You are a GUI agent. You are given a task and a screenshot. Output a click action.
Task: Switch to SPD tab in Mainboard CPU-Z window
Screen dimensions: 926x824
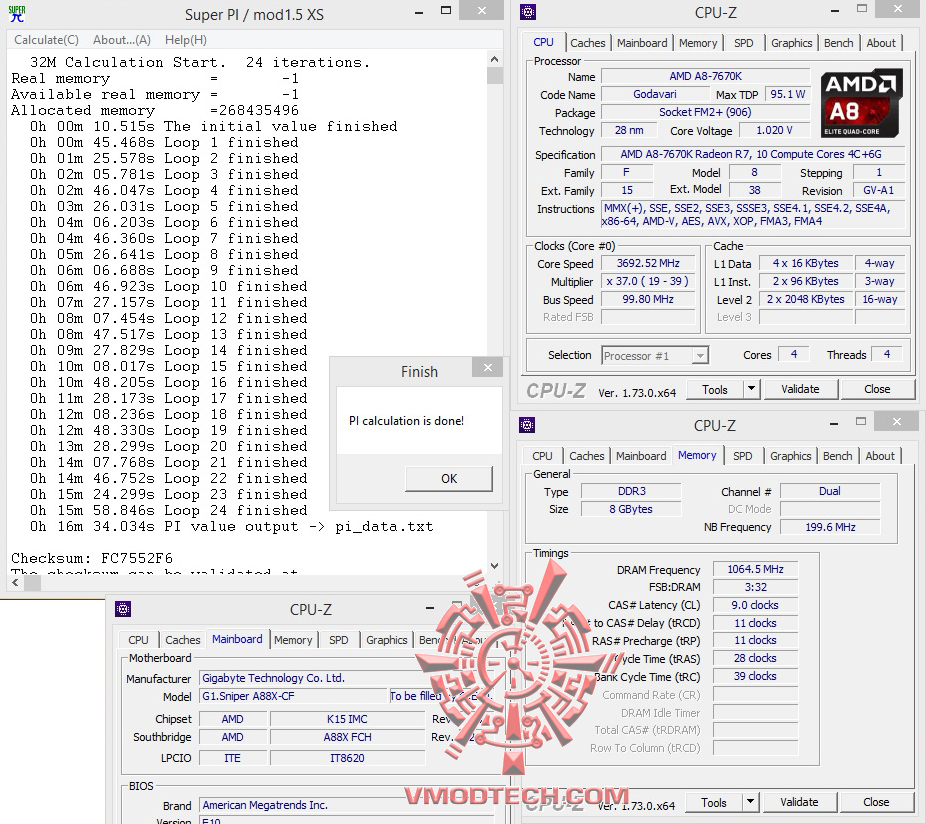coord(338,640)
